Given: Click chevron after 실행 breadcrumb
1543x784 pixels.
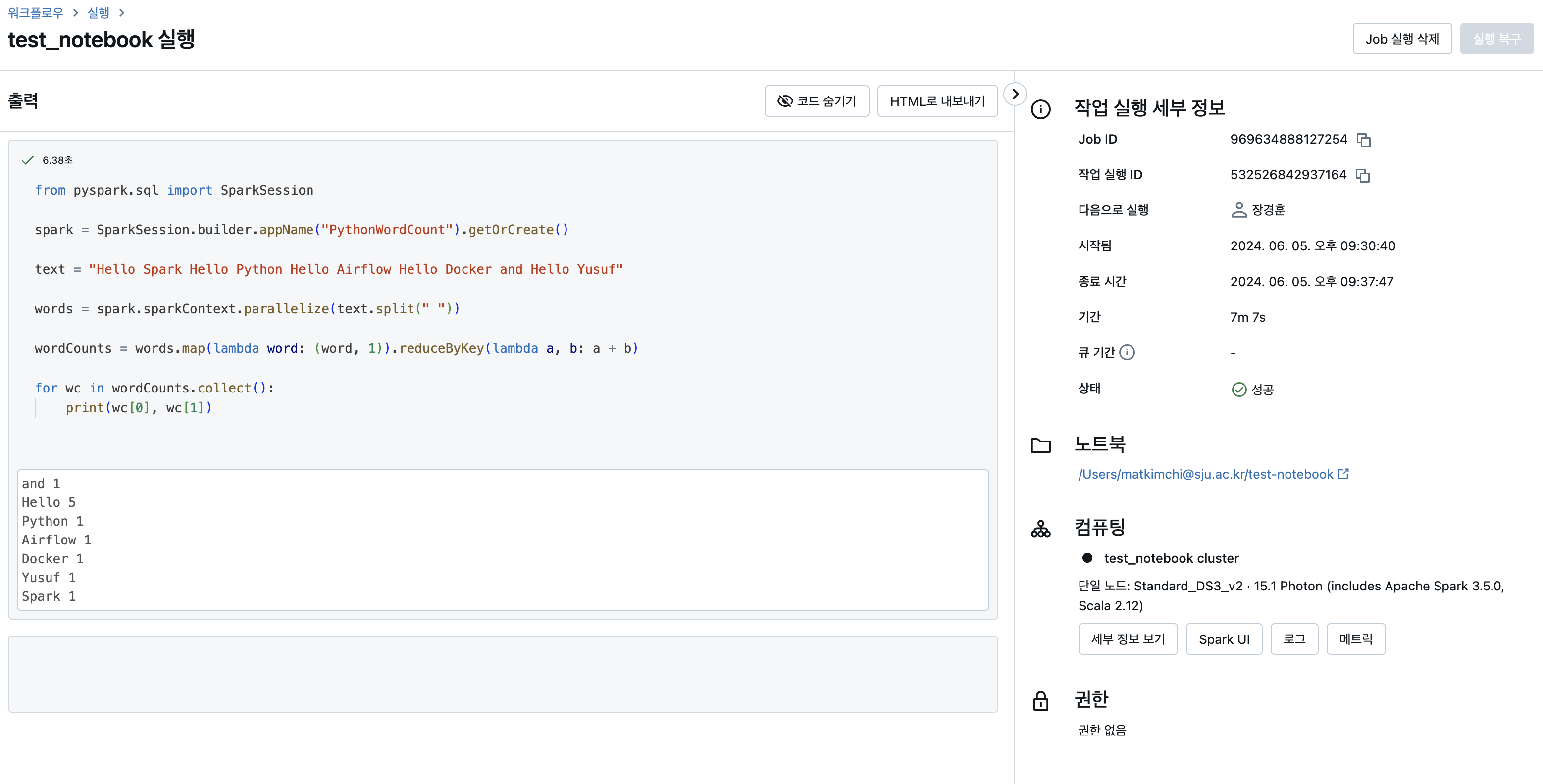Looking at the screenshot, I should click(122, 12).
